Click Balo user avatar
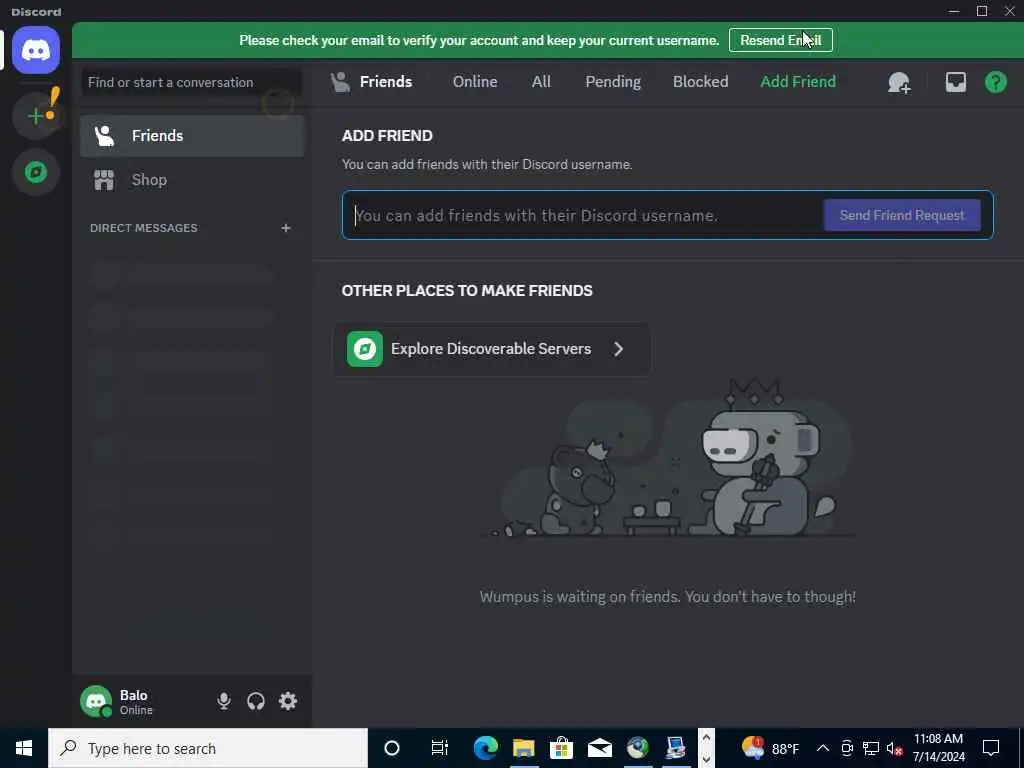This screenshot has width=1024, height=768. [96, 701]
